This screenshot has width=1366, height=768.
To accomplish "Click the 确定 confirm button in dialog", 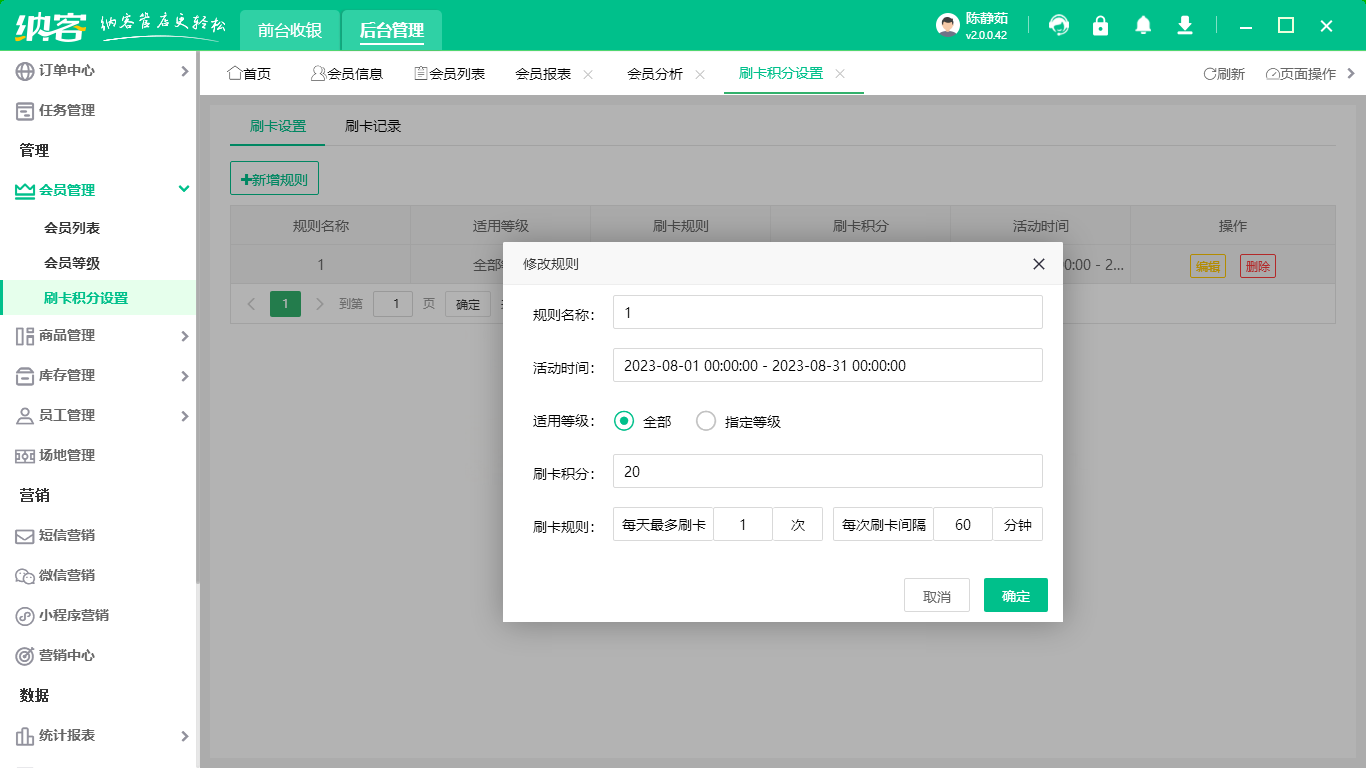I will pos(1015,594).
